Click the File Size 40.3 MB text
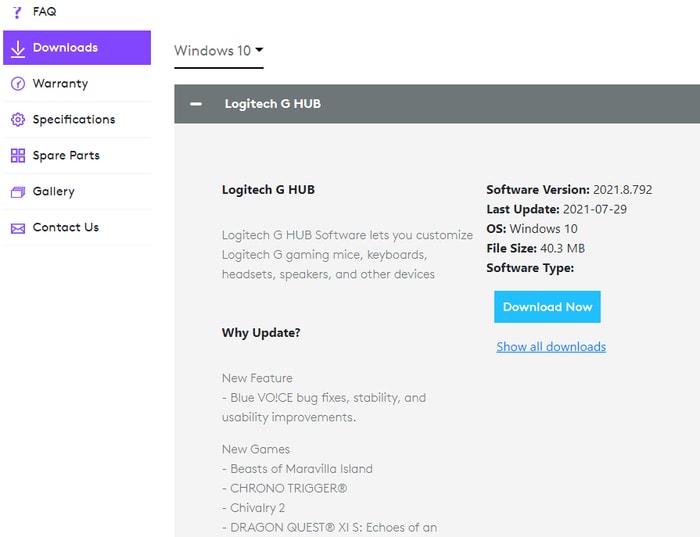 click(535, 249)
